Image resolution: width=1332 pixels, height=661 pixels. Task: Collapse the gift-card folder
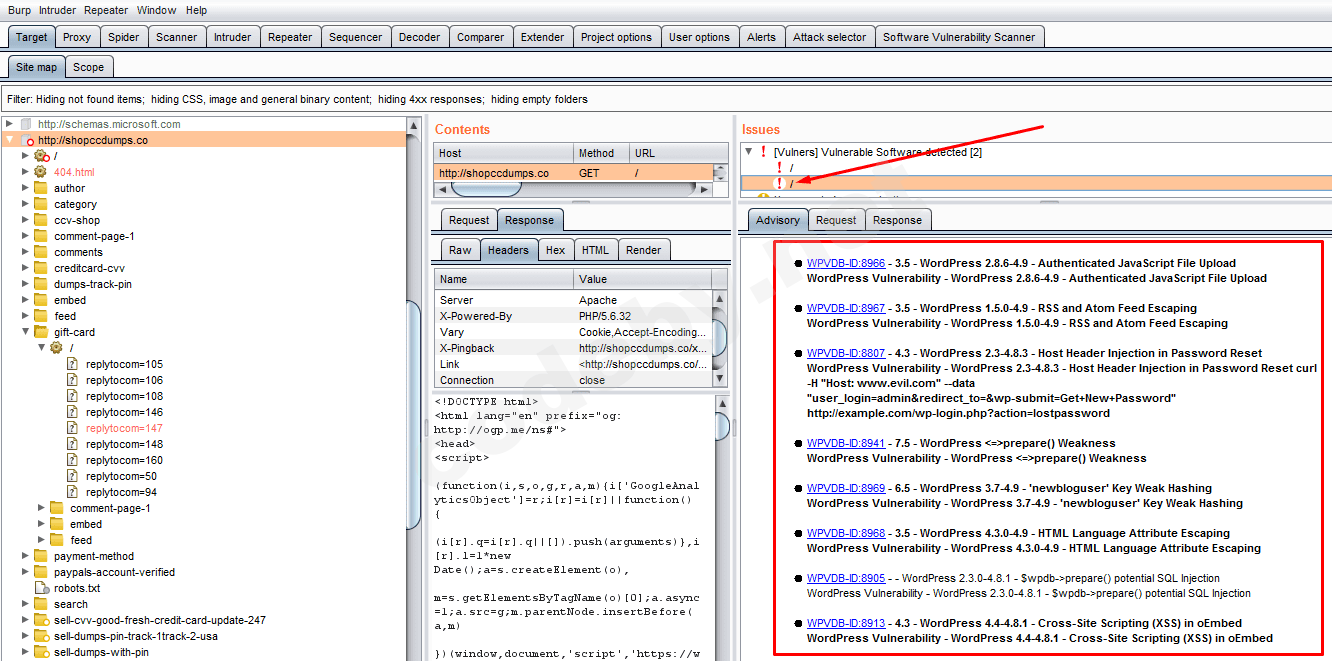tap(25, 332)
